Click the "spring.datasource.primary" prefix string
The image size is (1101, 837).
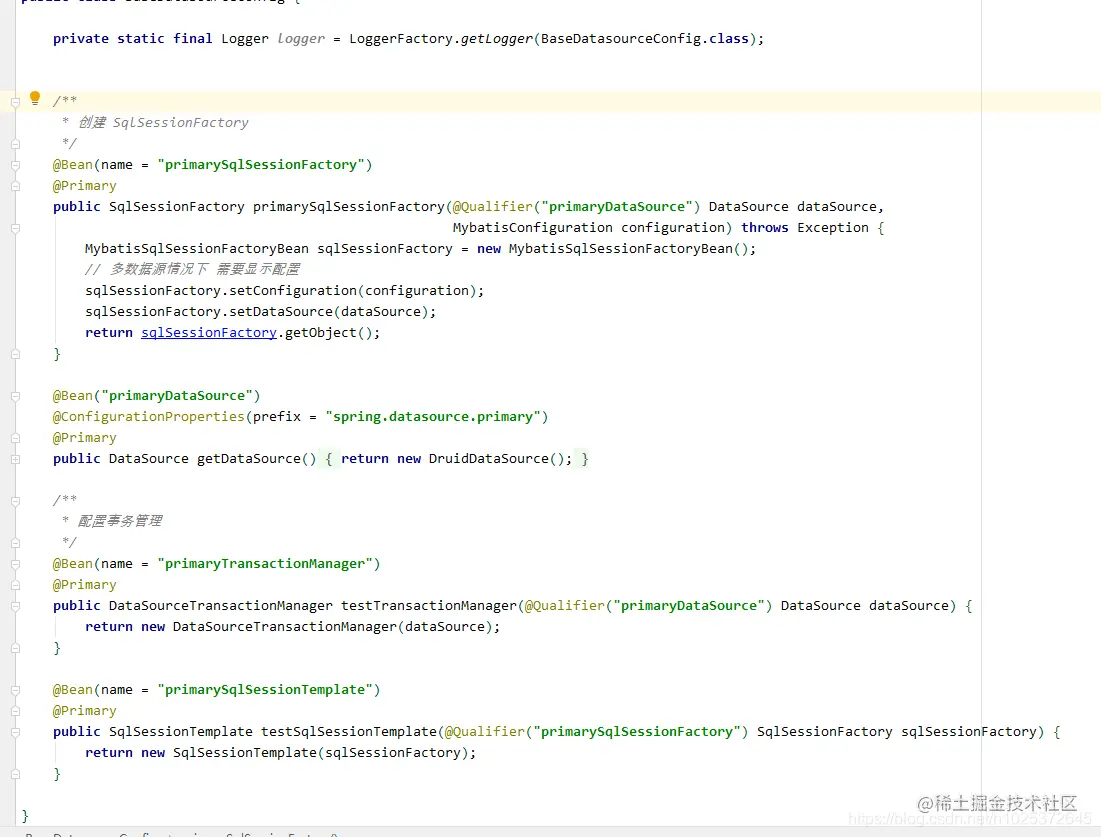pos(433,416)
